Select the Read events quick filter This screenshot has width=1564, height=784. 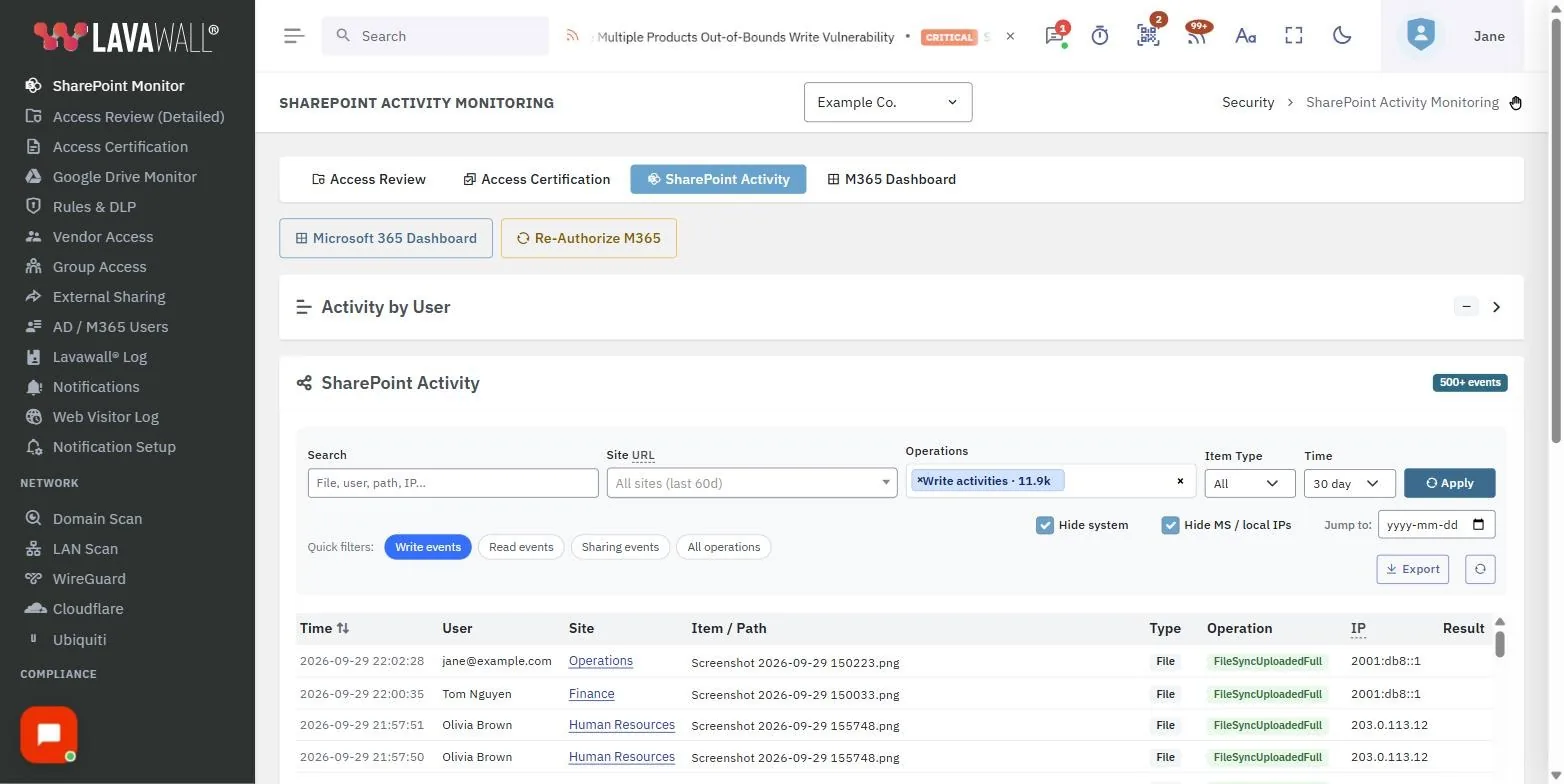click(x=521, y=547)
